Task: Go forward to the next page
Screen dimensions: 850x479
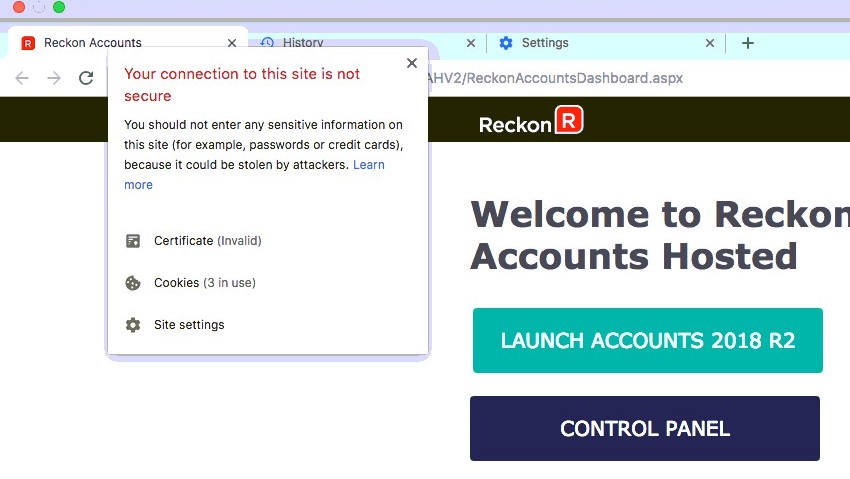Action: 54,78
